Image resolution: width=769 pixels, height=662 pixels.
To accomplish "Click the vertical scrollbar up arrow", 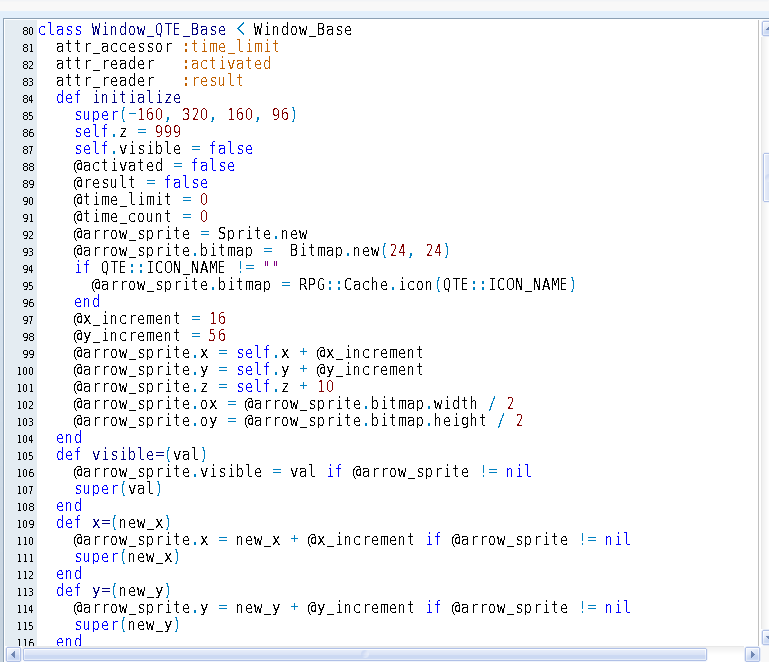I will [x=766, y=29].
